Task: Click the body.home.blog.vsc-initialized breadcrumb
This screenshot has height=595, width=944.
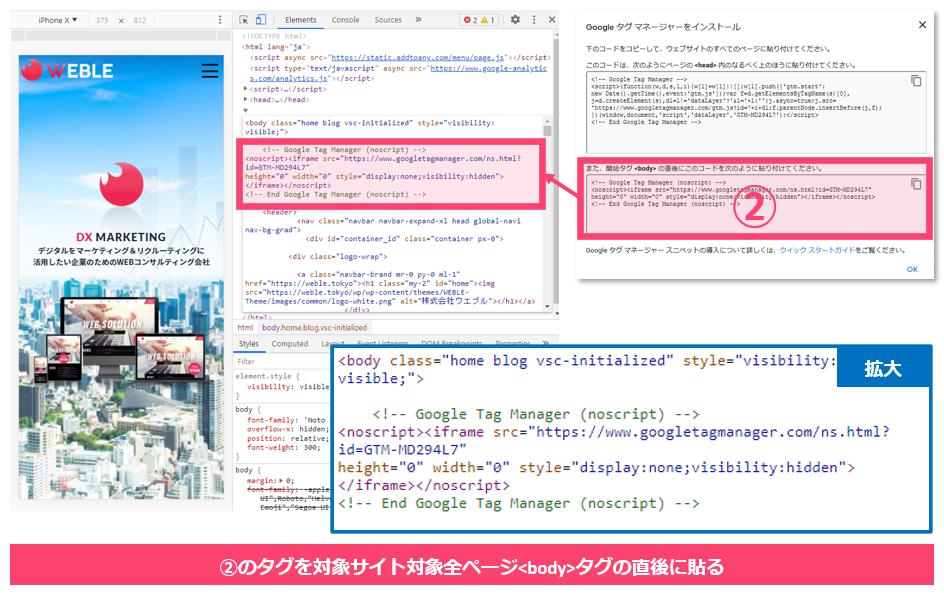Action: point(314,328)
